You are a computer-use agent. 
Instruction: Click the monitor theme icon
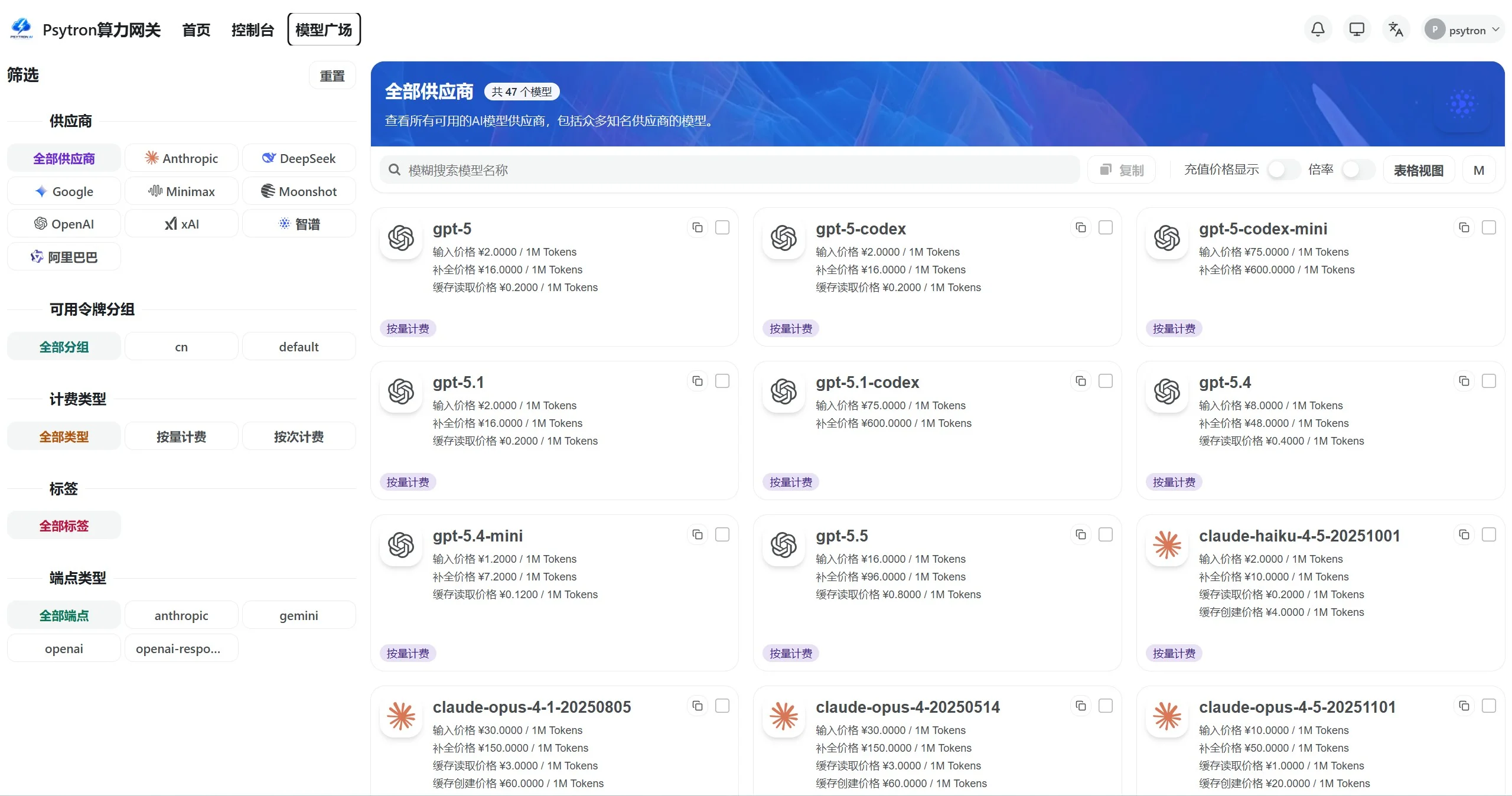1357,30
